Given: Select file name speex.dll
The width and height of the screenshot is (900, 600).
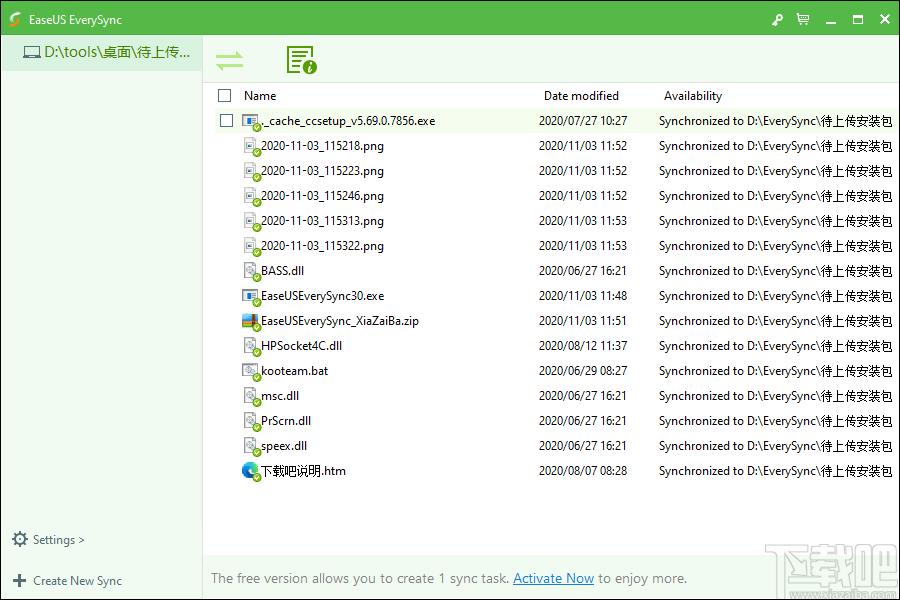Looking at the screenshot, I should (284, 446).
